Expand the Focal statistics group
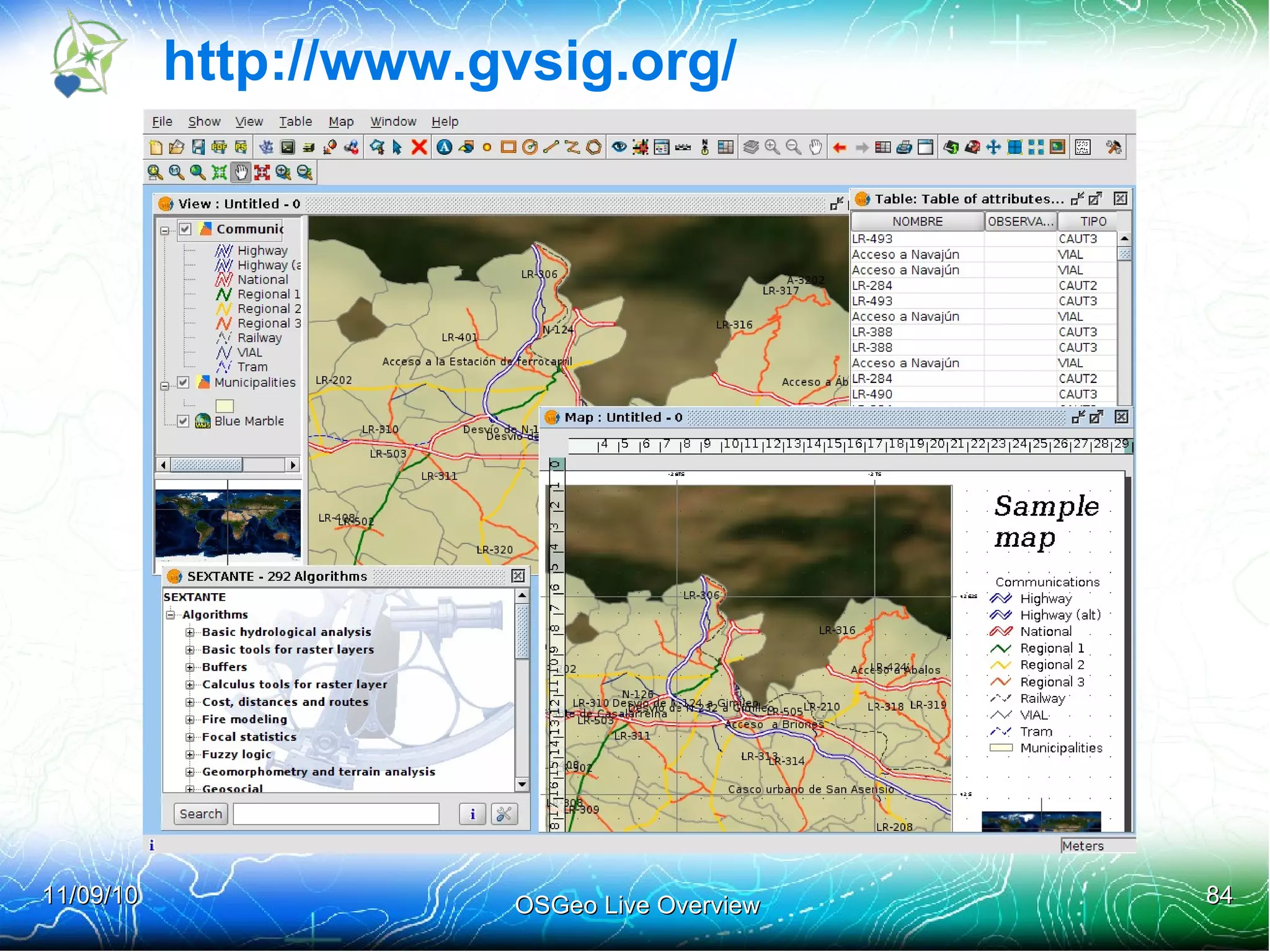Viewport: 1270px width, 952px height. coord(190,737)
